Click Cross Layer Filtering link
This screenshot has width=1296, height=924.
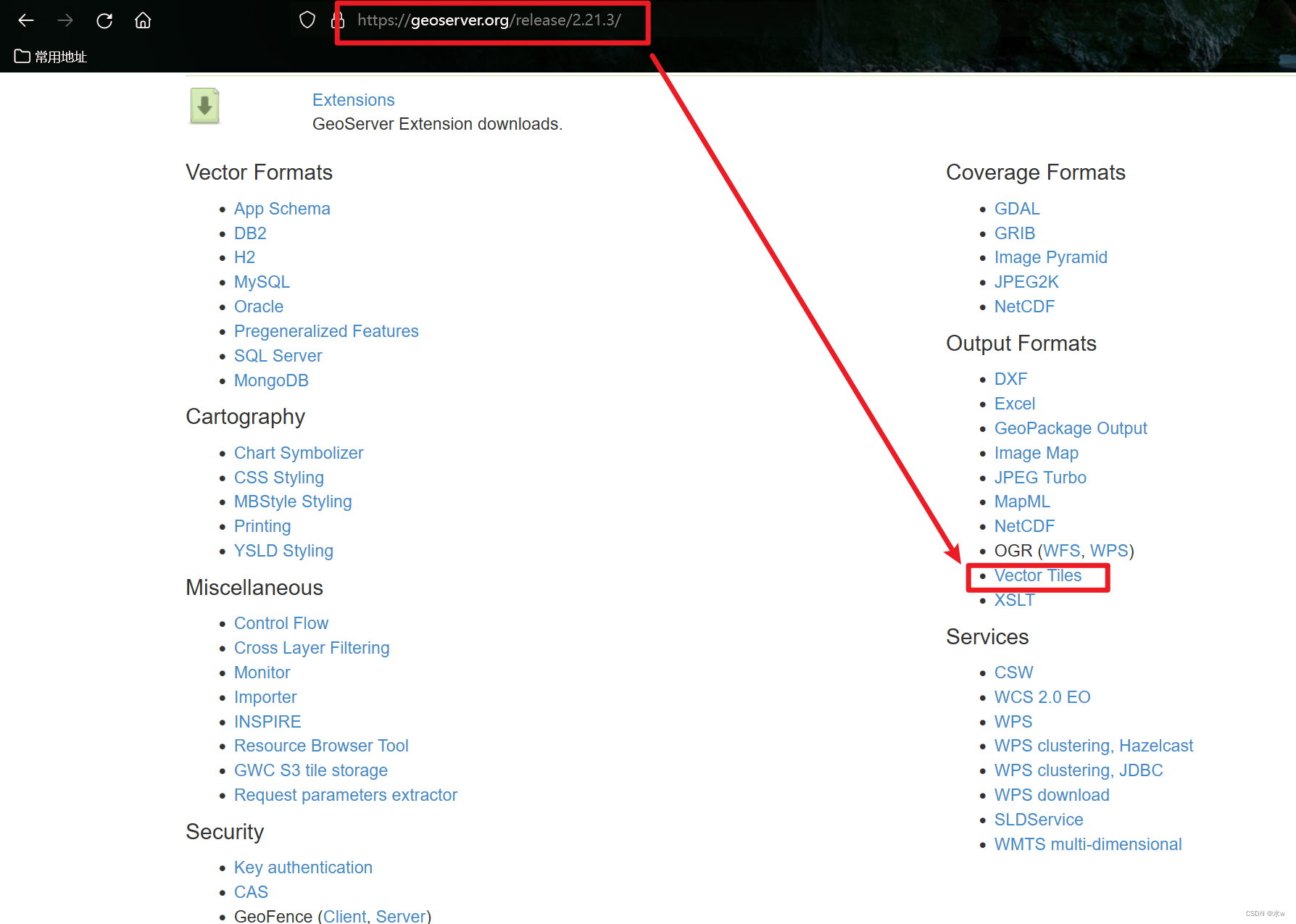click(x=312, y=648)
